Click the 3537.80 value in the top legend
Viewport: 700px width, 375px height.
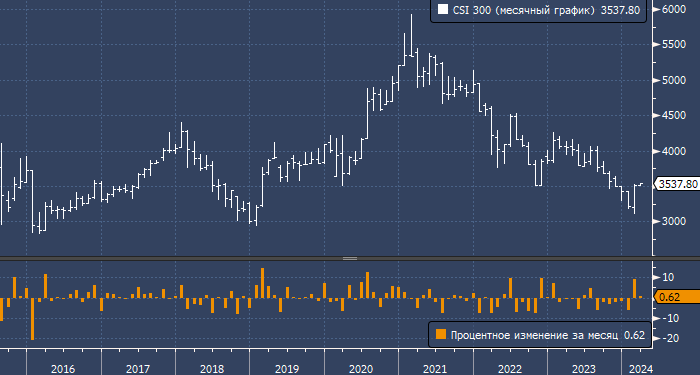click(x=620, y=10)
